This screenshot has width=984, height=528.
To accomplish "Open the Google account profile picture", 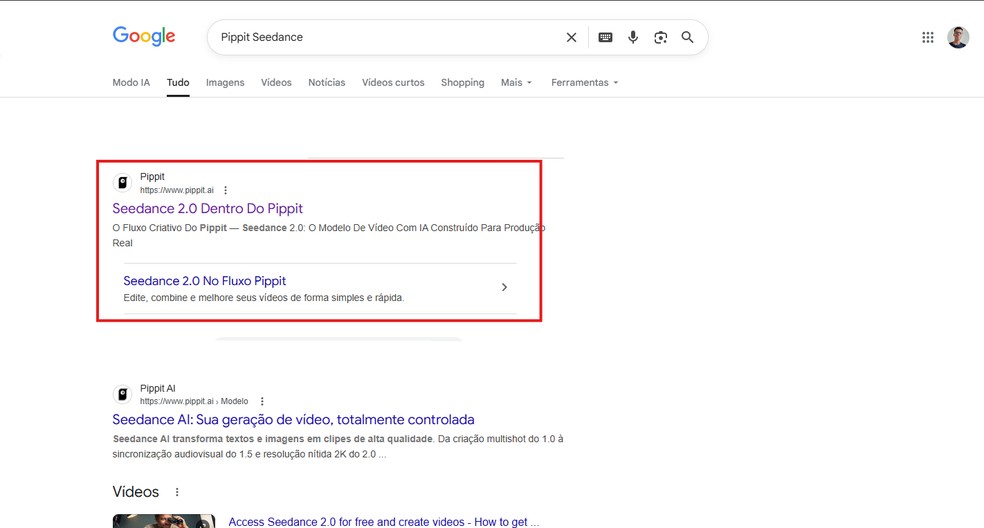I will [958, 38].
